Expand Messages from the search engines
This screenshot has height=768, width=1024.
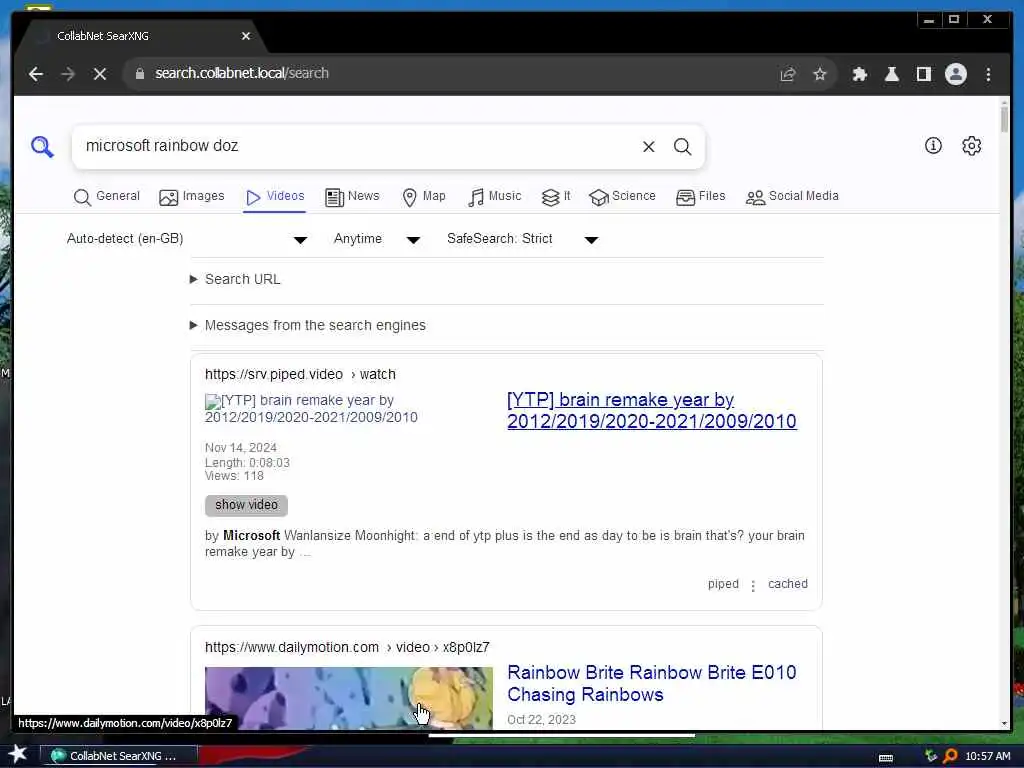[x=308, y=325]
